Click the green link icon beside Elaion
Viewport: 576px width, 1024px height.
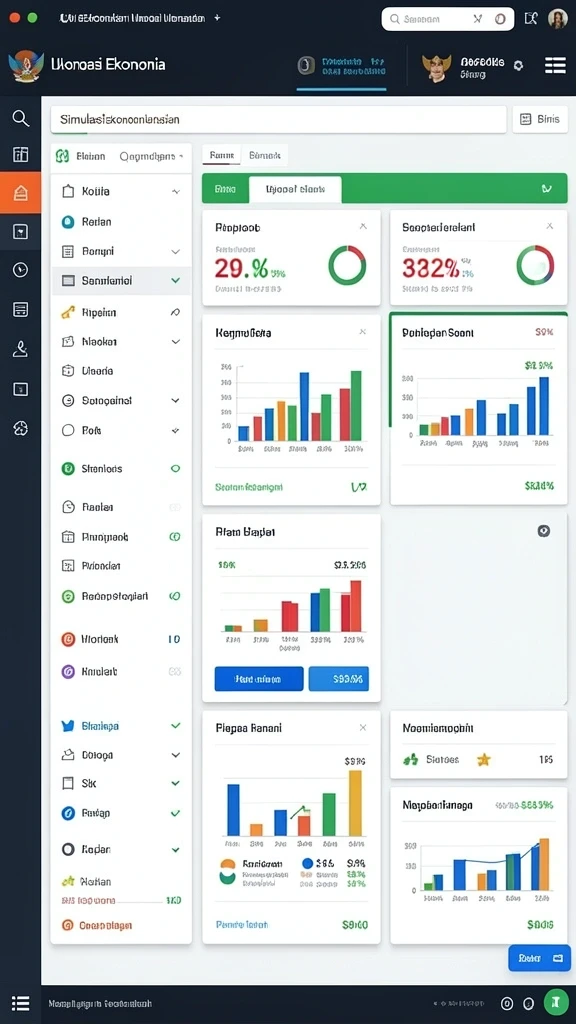(63, 156)
